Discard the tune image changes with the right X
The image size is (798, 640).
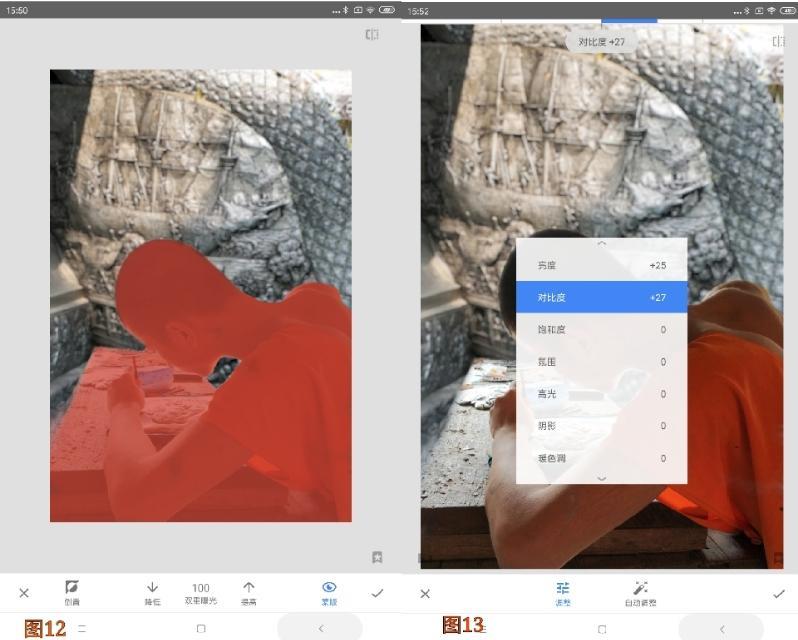(x=425, y=594)
